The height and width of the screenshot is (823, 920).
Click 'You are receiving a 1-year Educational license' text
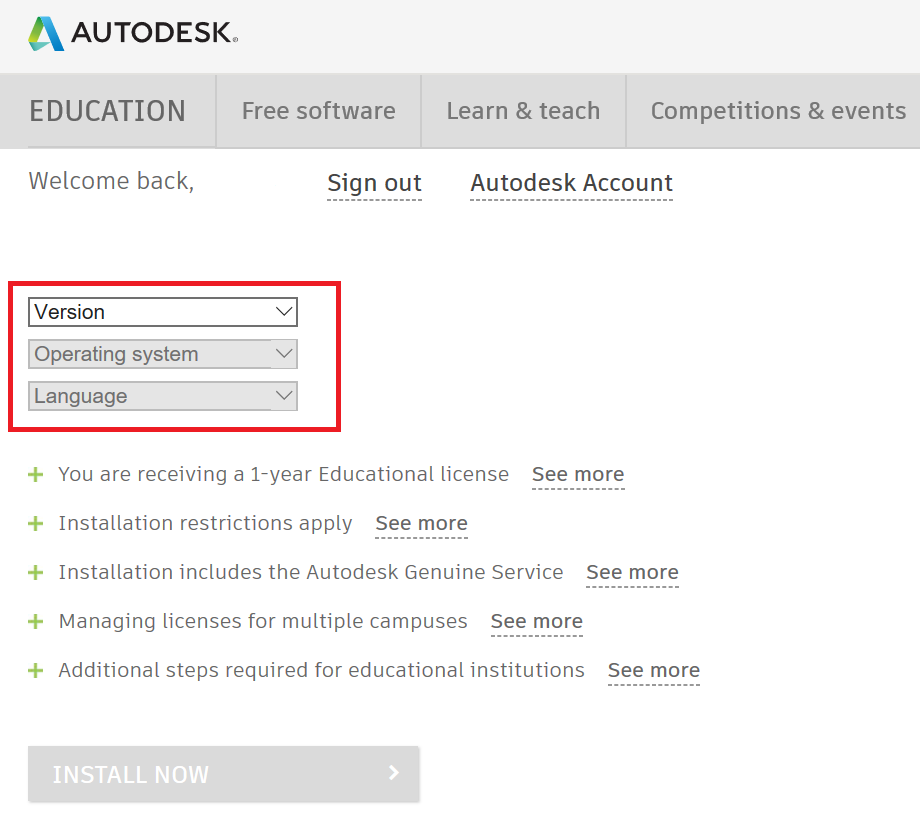pyautogui.click(x=283, y=475)
